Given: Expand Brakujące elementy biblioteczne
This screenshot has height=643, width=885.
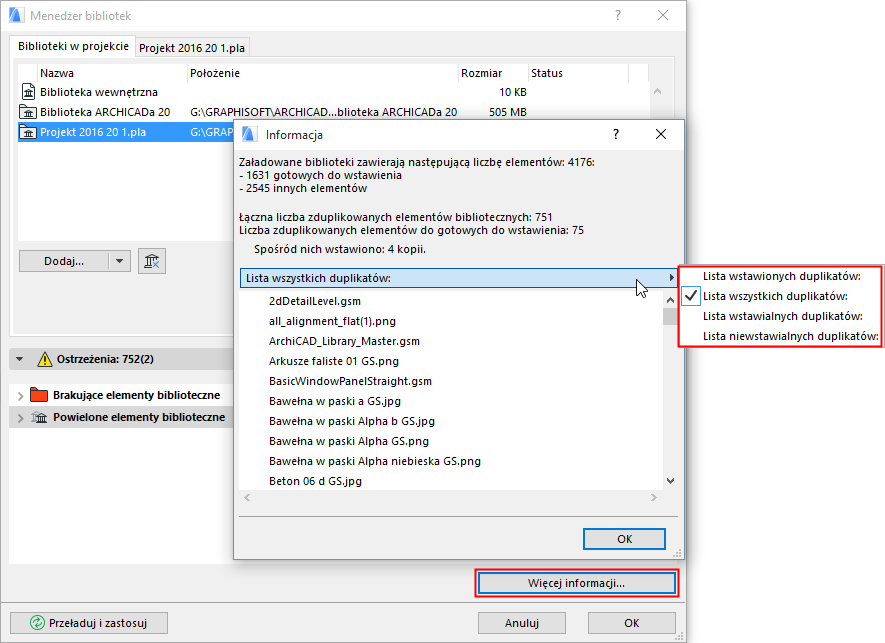Looking at the screenshot, I should (20, 396).
